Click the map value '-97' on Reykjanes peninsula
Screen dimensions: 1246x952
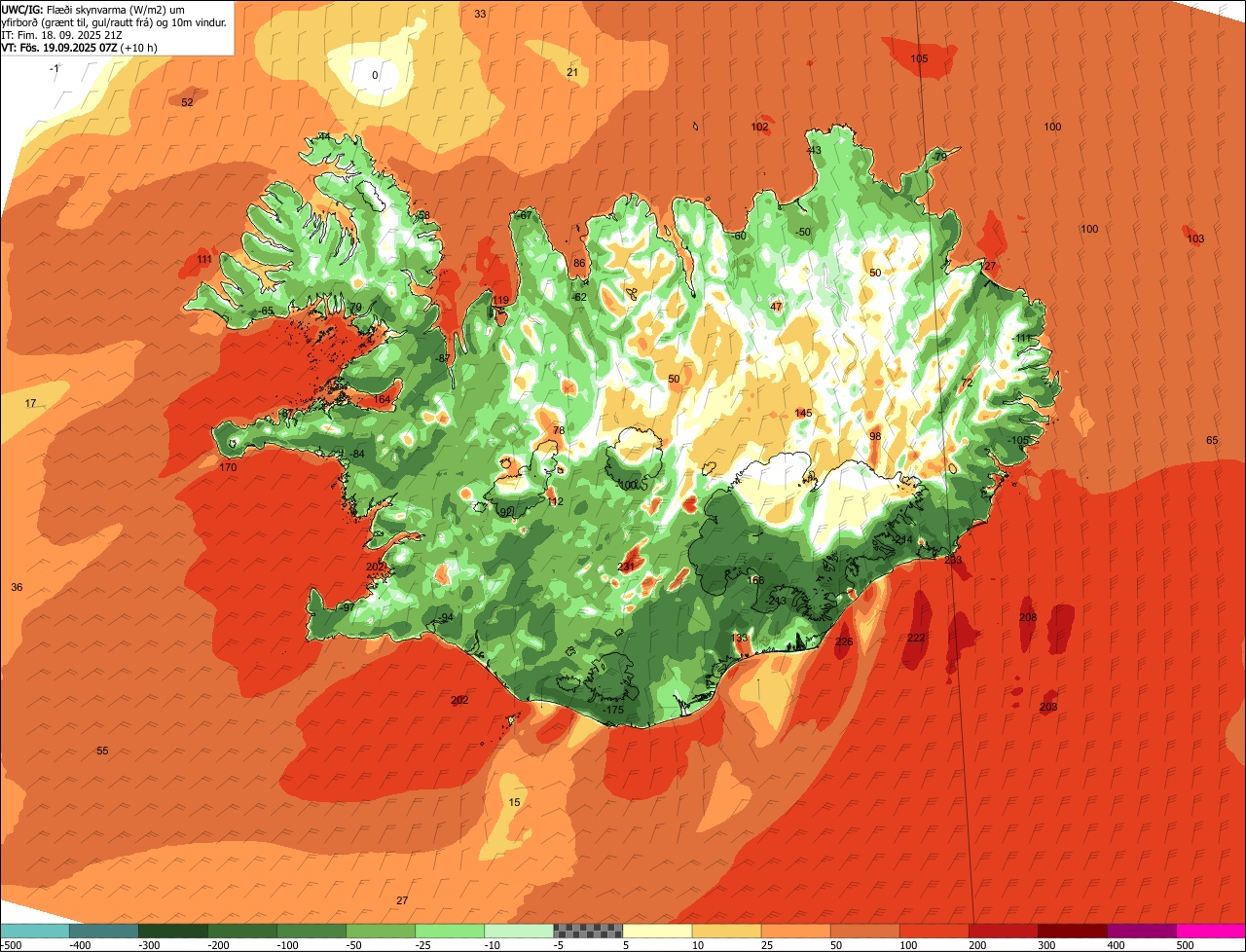(347, 606)
